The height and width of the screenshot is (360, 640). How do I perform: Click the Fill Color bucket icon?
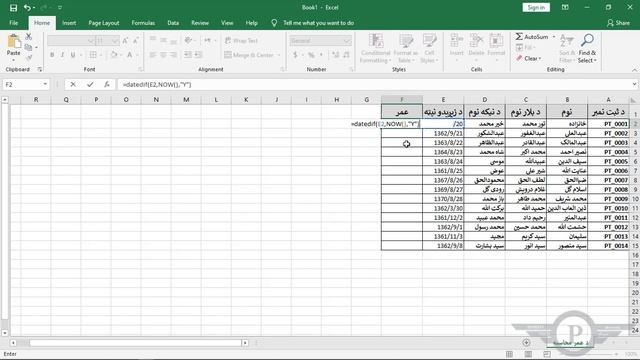click(x=114, y=55)
